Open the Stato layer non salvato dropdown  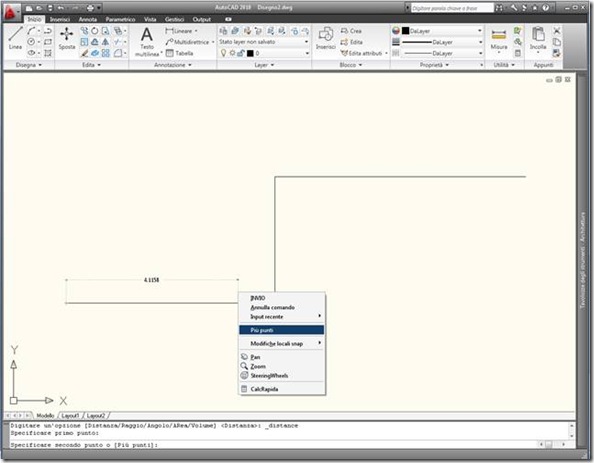pos(264,42)
